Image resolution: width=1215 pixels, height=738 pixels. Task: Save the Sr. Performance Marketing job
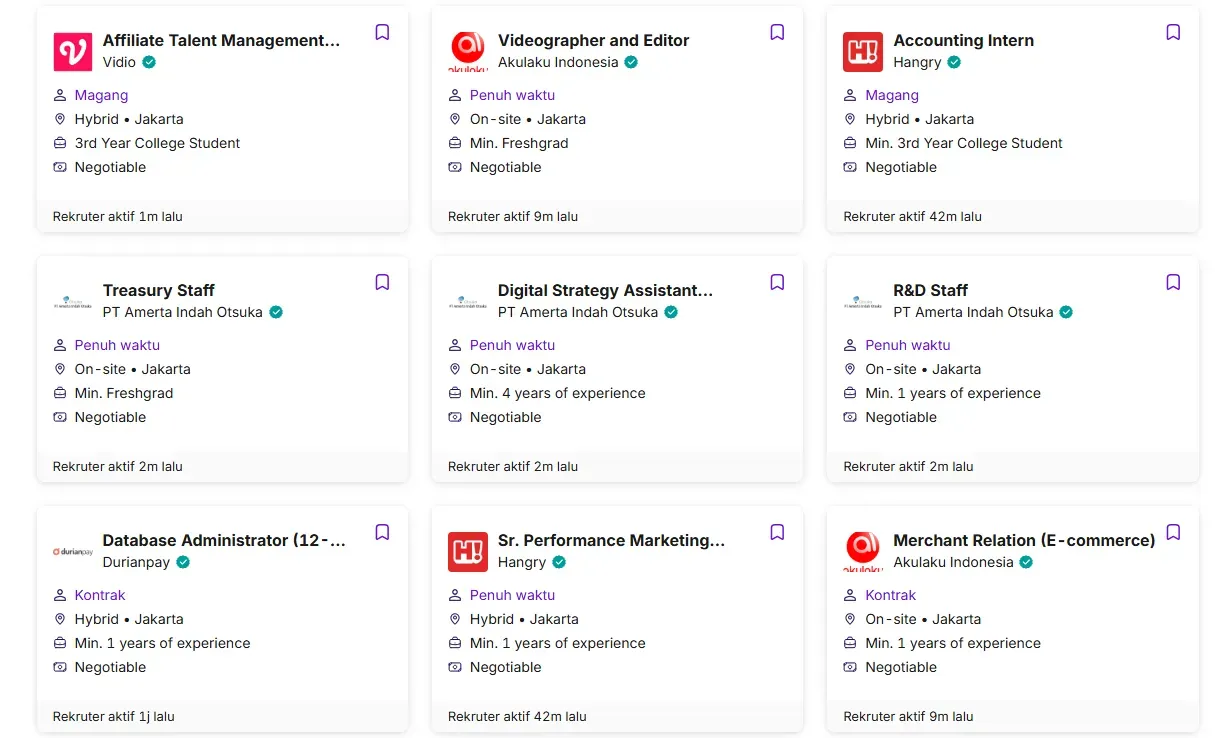pos(777,533)
